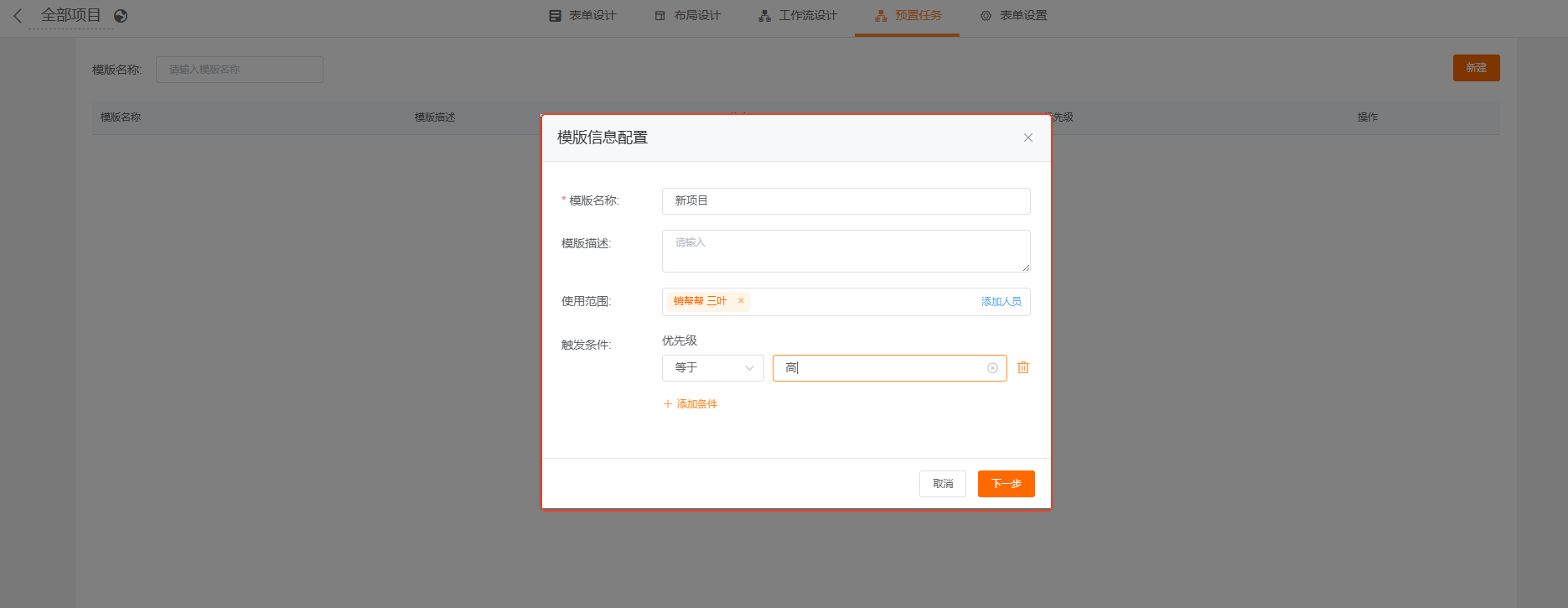This screenshot has height=608, width=1568.
Task: Focus the 模版名称 field containing 新项目
Action: pyautogui.click(x=846, y=201)
